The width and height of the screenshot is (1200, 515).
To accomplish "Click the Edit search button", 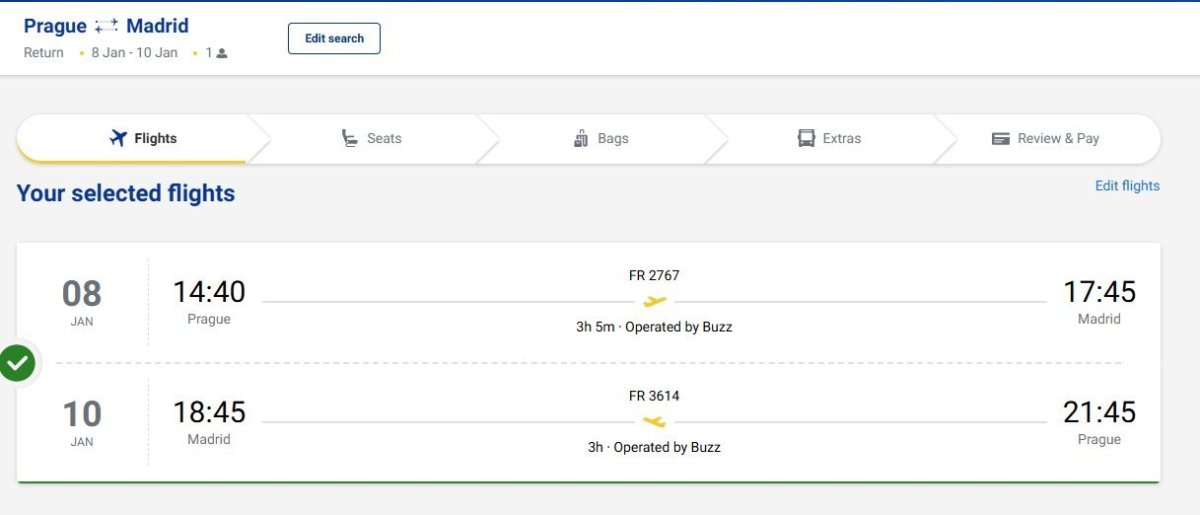I will click(334, 38).
